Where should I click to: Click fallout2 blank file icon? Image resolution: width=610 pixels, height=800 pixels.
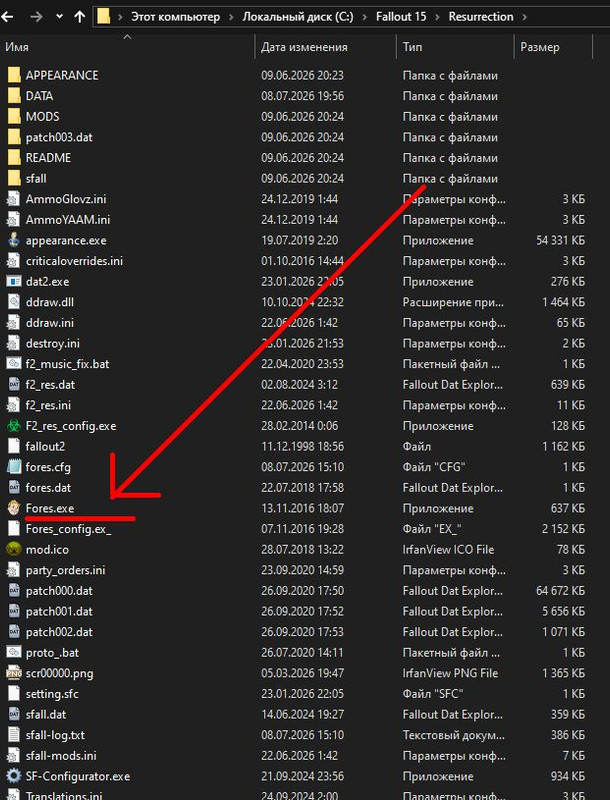(14, 446)
